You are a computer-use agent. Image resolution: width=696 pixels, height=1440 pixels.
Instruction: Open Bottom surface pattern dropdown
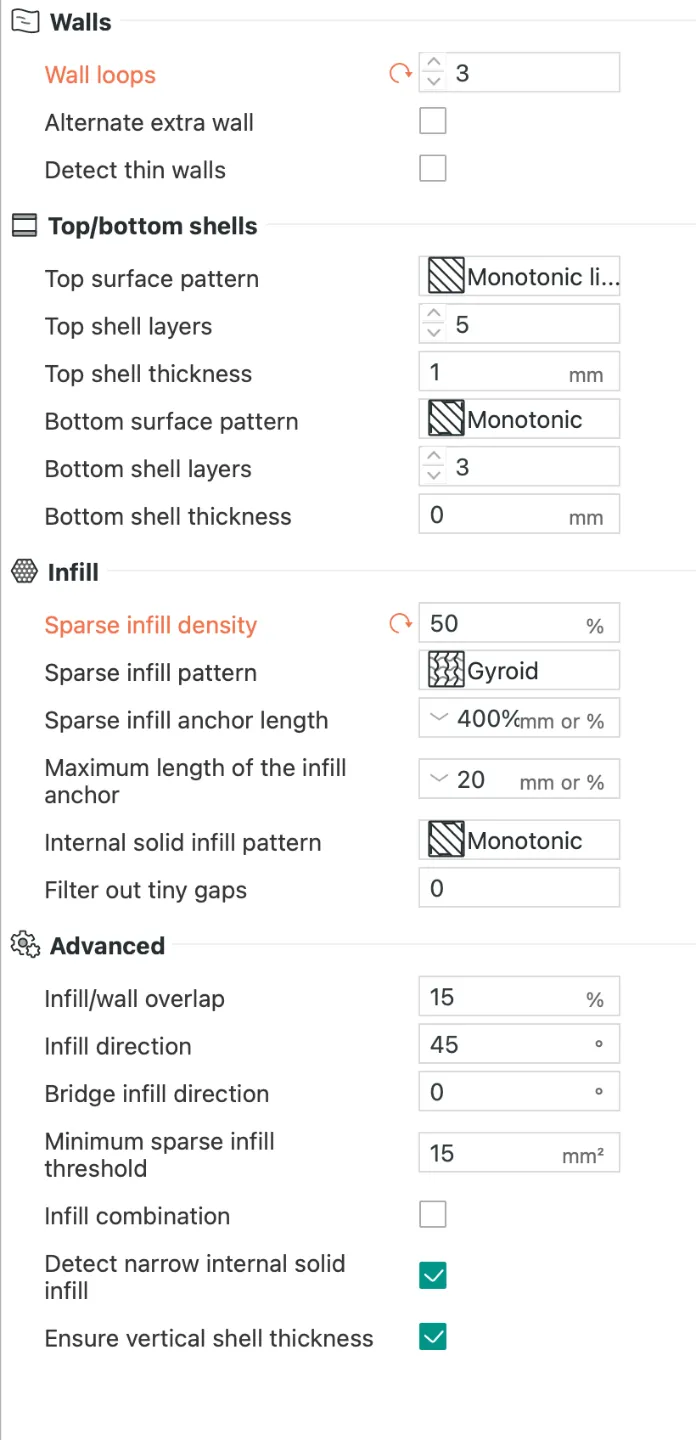(519, 420)
